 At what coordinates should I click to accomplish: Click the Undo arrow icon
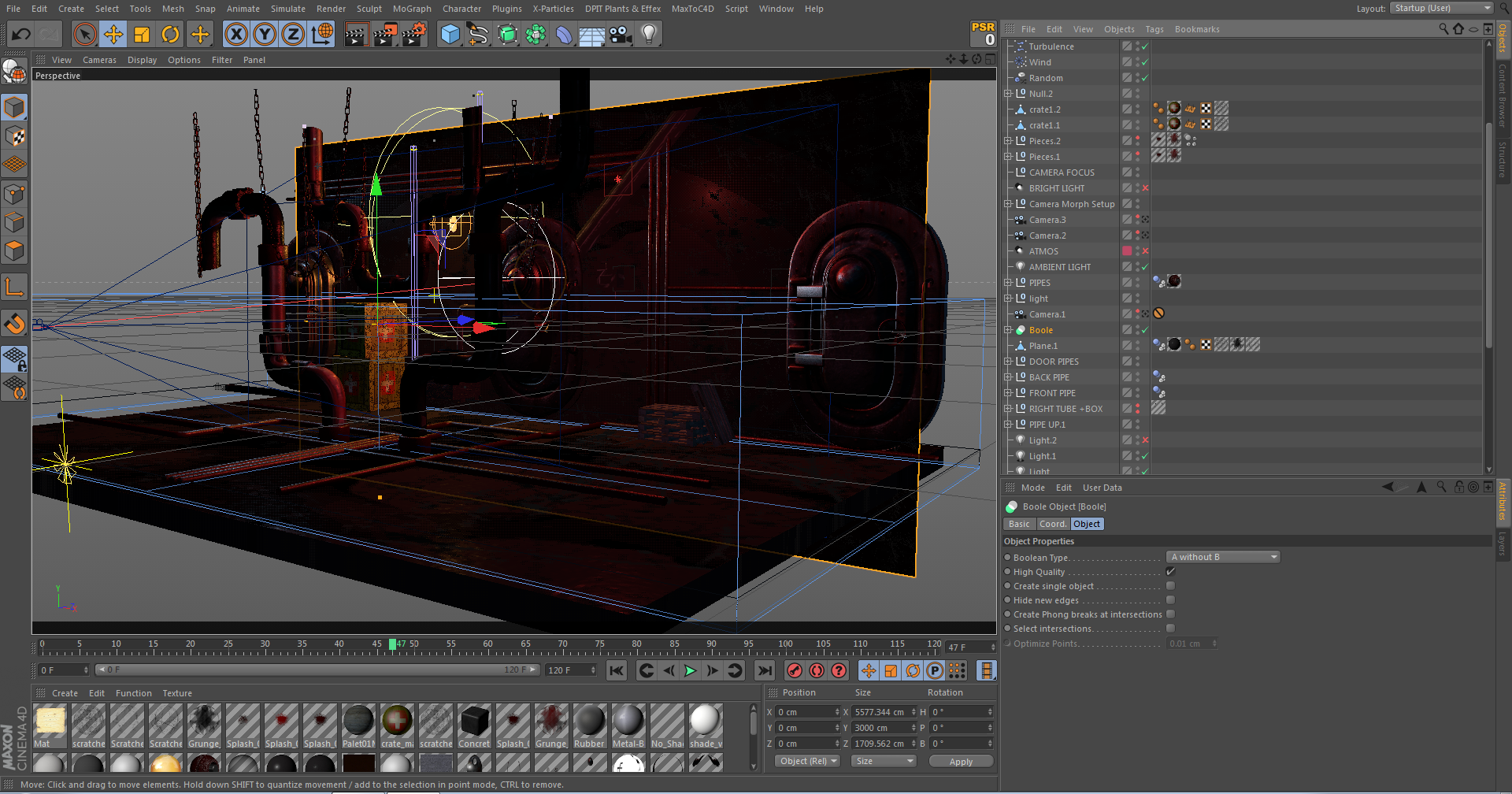[21, 35]
